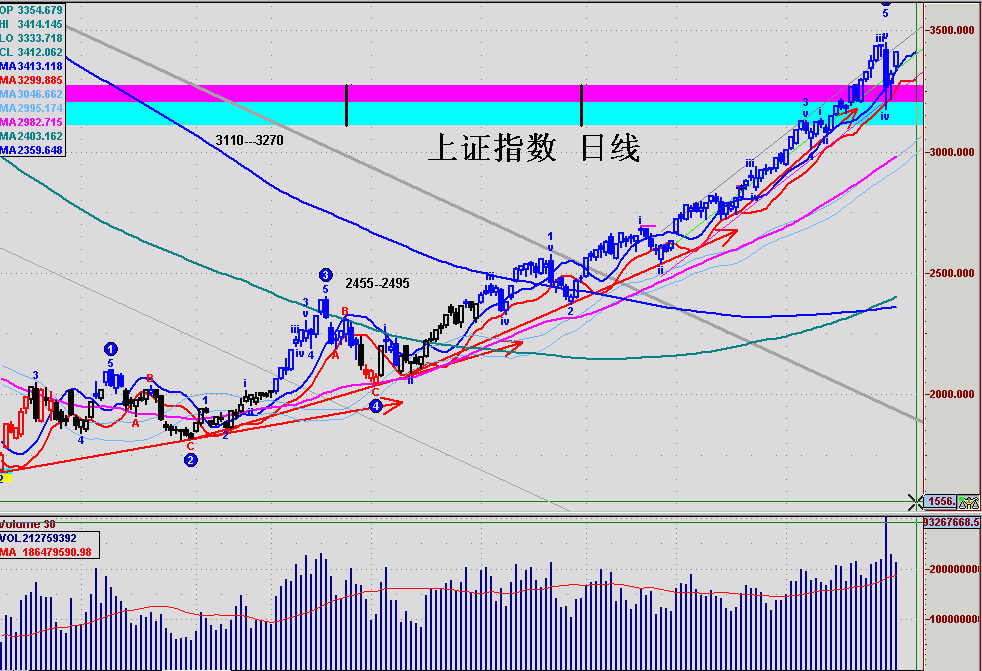Select the MA 3413.118 legend entry
This screenshot has width=982, height=671.
click(x=31, y=66)
